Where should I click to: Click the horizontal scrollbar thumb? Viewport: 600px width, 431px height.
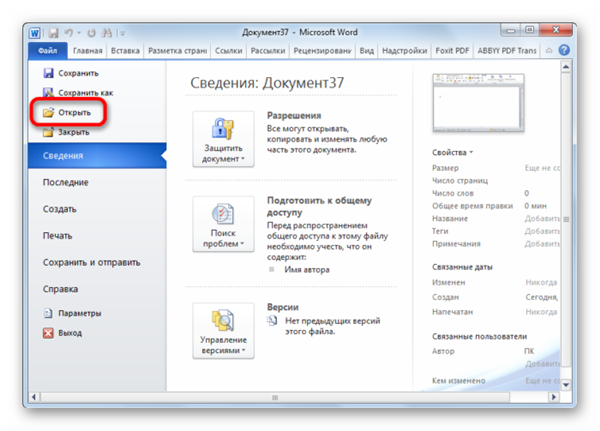pyautogui.click(x=275, y=397)
